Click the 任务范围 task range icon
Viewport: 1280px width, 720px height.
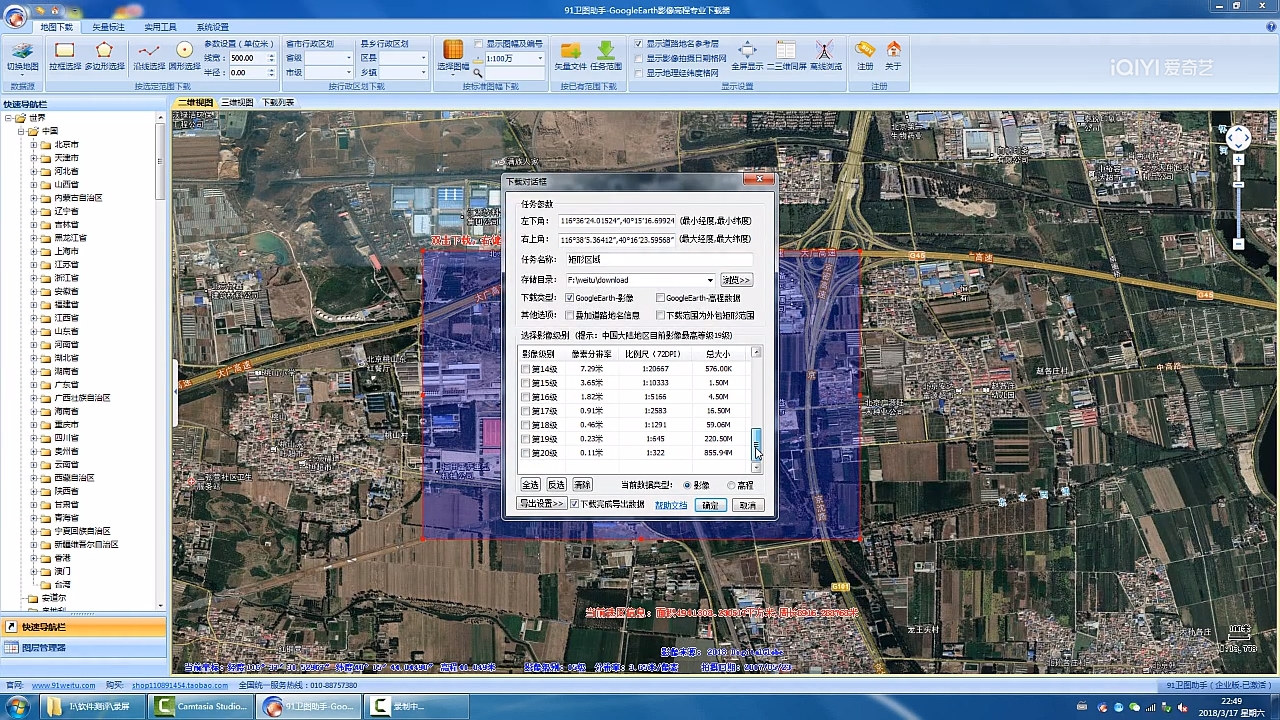click(606, 50)
